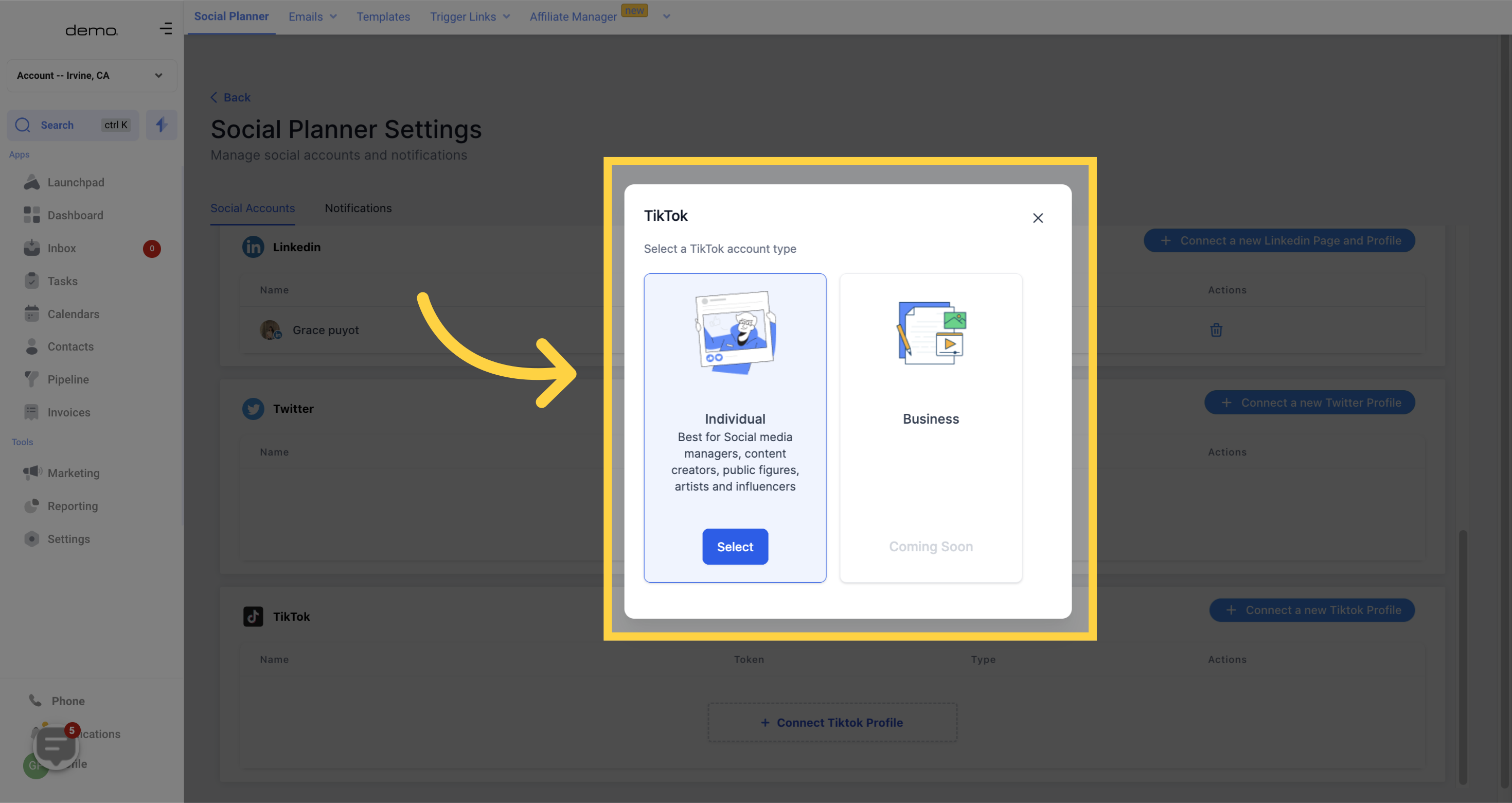
Task: Go Back from Social Planner Settings
Action: [x=230, y=97]
